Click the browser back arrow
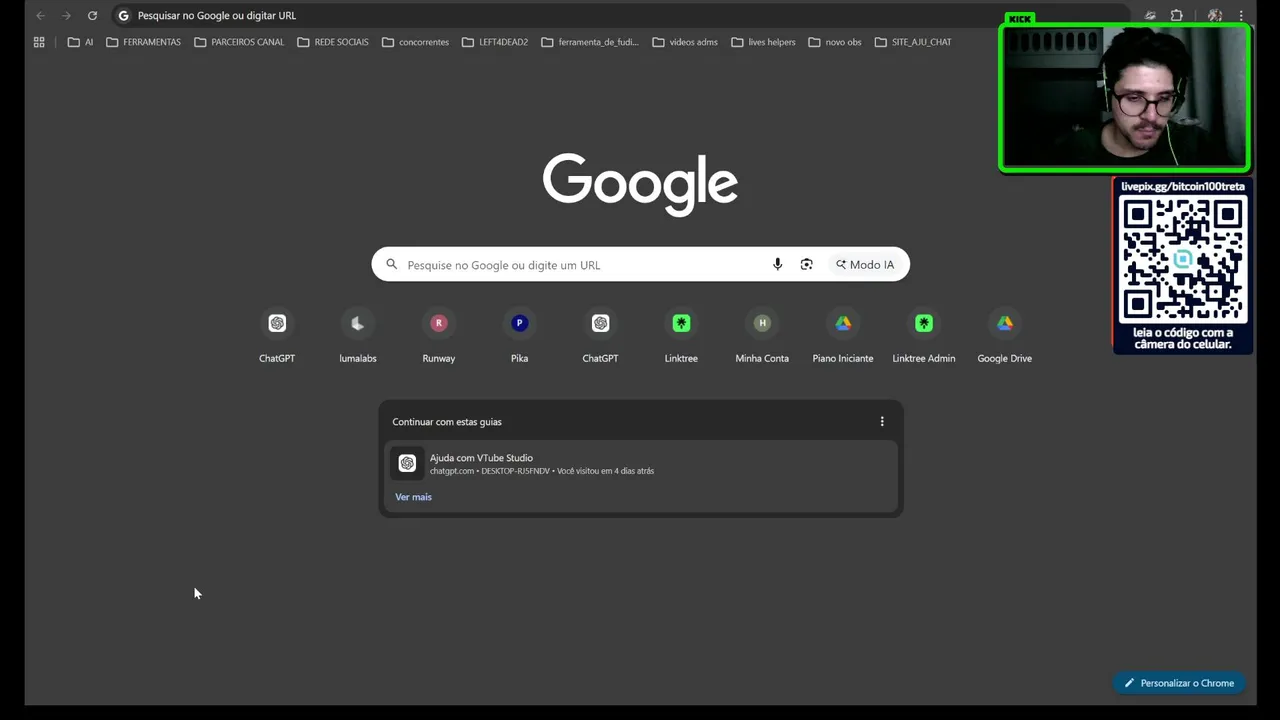1280x720 pixels. (x=40, y=16)
